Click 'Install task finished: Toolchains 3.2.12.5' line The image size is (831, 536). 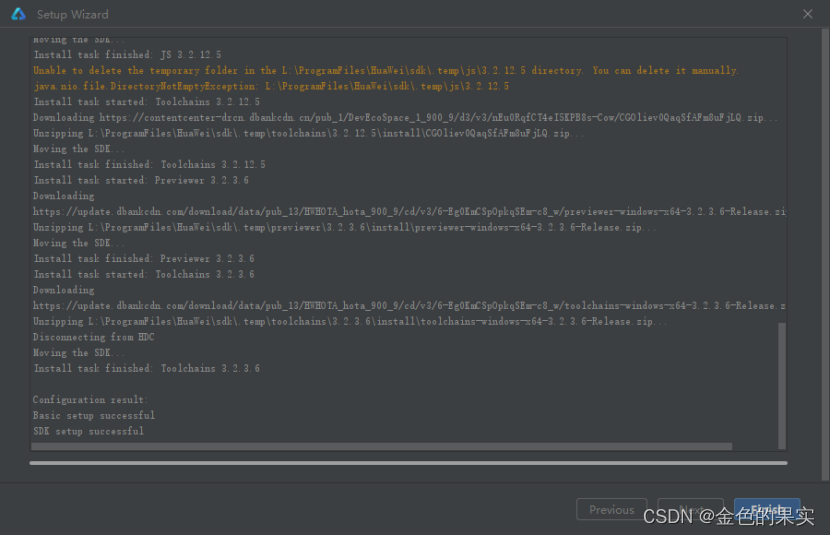coord(149,164)
